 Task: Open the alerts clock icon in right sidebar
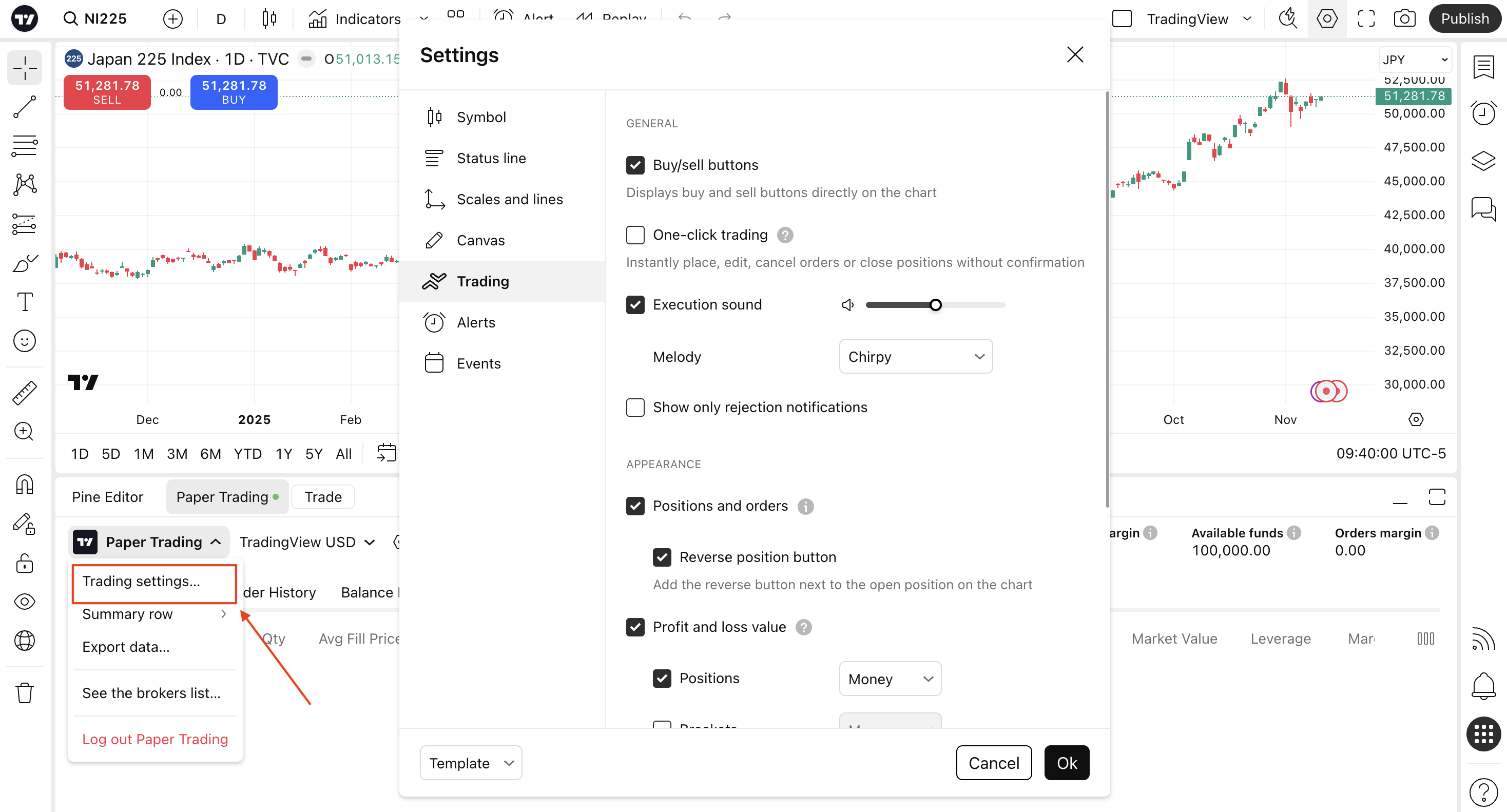tap(1483, 112)
